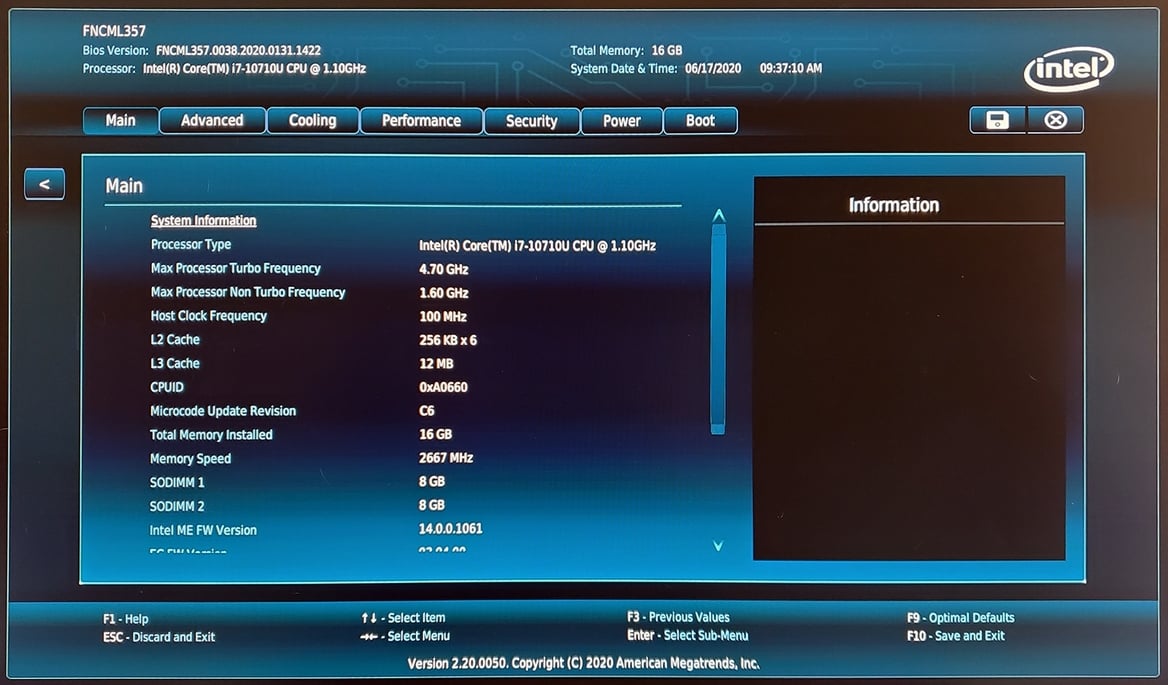Click F1 - Help hint
The width and height of the screenshot is (1168, 685).
126,619
